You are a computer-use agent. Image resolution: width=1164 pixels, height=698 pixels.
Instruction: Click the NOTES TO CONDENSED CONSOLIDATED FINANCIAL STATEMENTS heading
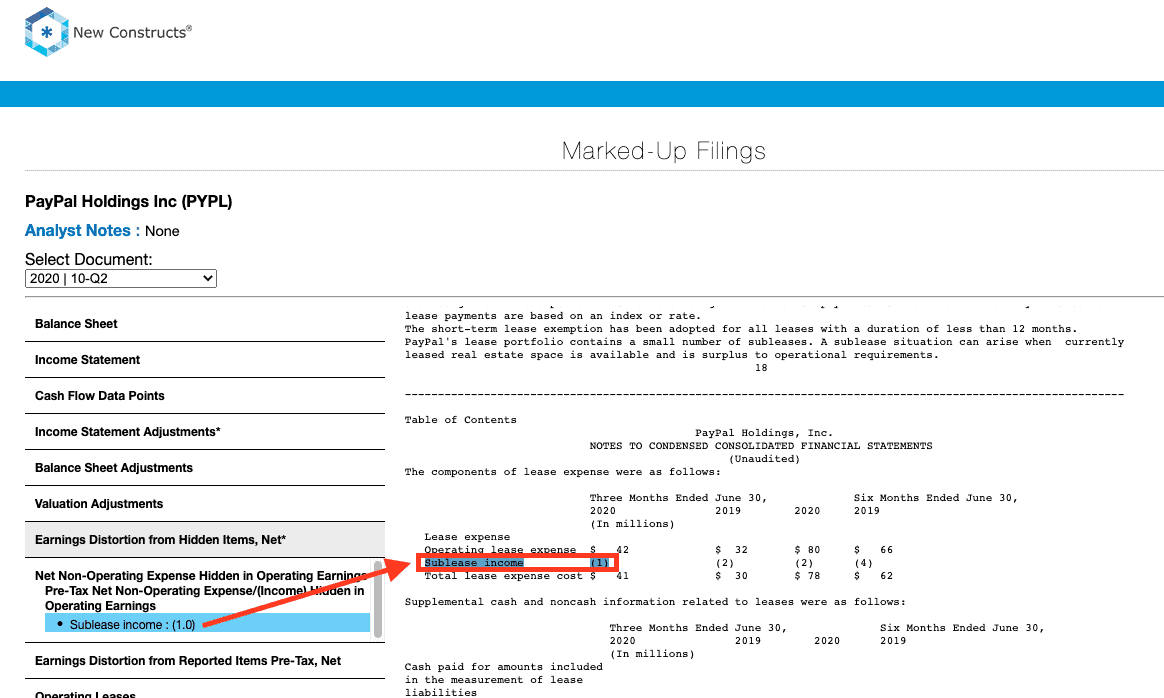coord(761,446)
